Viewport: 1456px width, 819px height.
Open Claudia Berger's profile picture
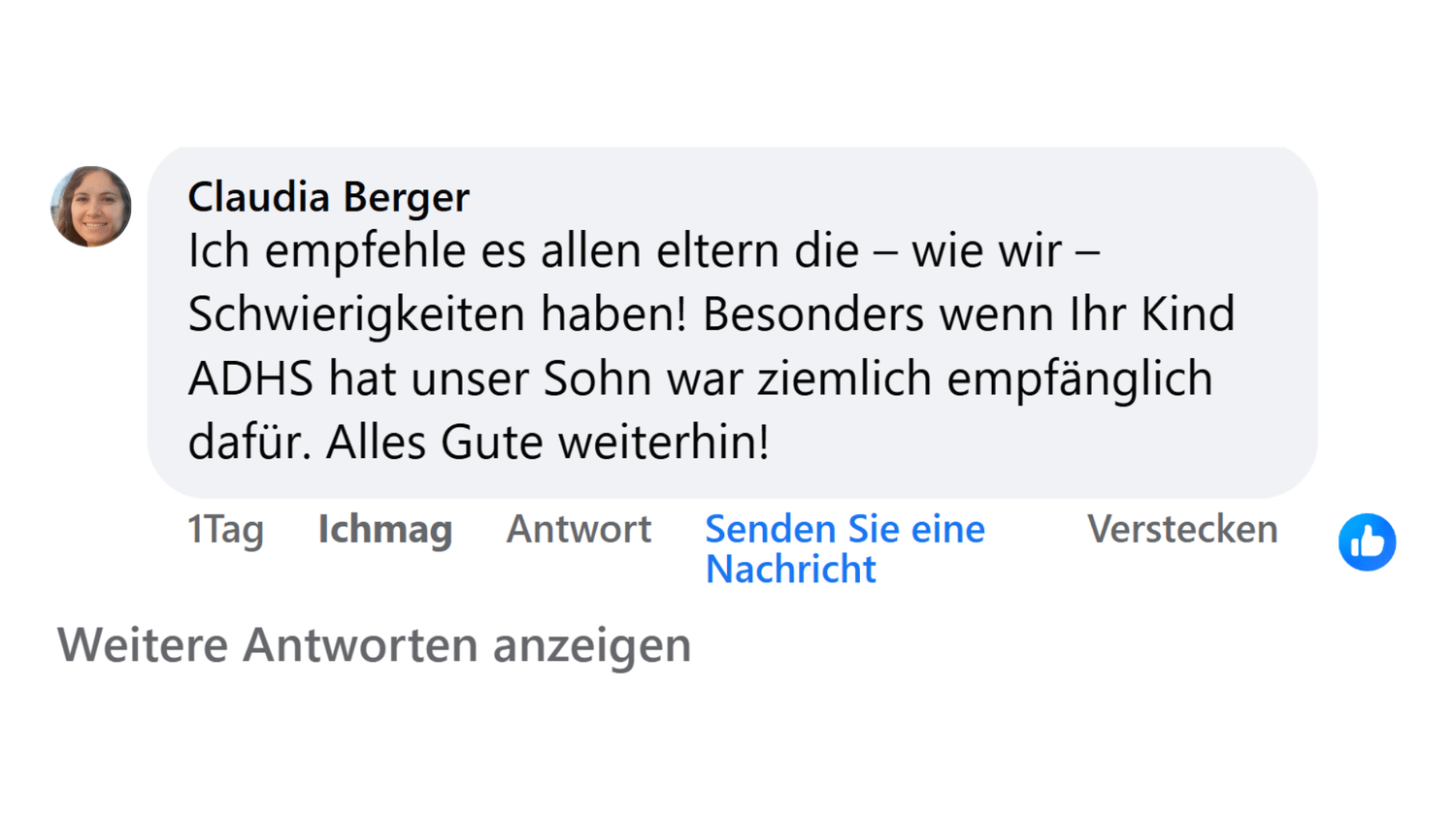91,207
